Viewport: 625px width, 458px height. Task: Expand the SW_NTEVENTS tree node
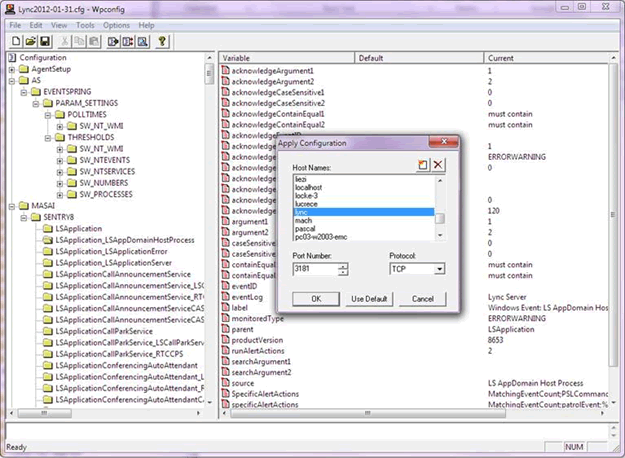(x=60, y=160)
